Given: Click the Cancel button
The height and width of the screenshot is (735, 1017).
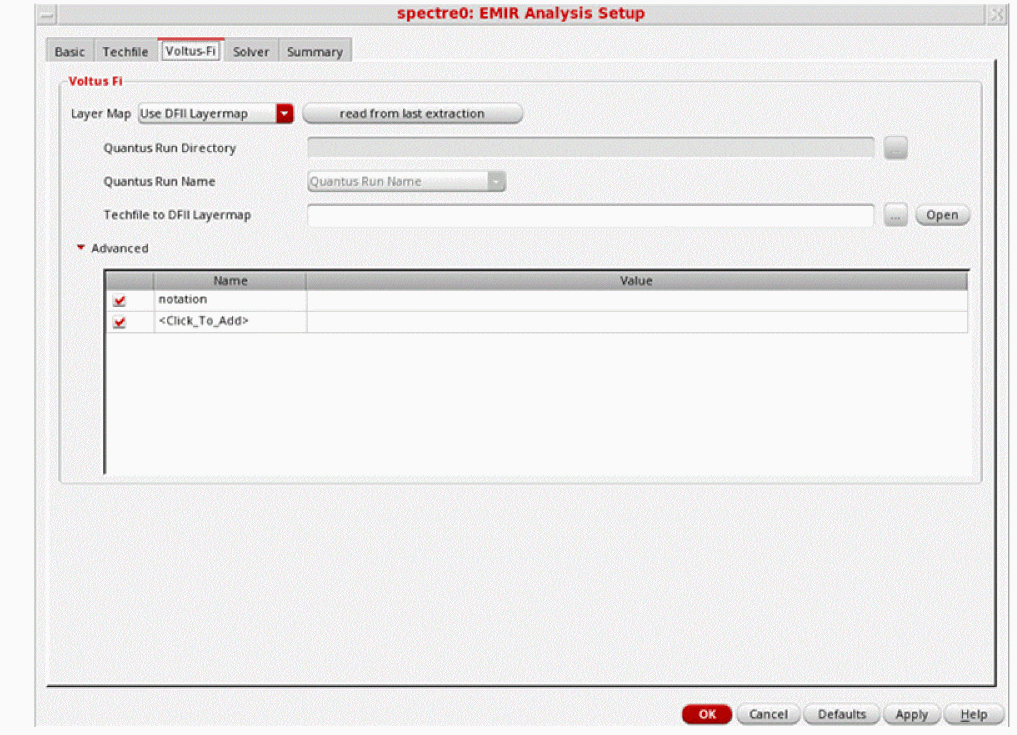Looking at the screenshot, I should (768, 714).
